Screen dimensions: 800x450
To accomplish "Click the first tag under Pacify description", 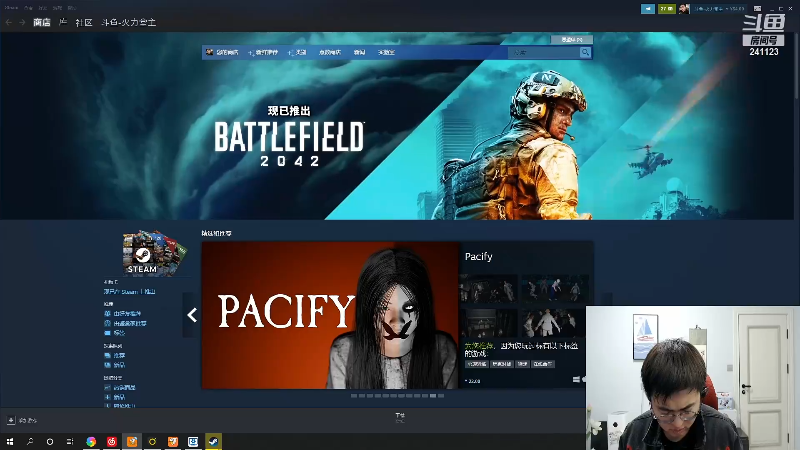I will [476, 364].
